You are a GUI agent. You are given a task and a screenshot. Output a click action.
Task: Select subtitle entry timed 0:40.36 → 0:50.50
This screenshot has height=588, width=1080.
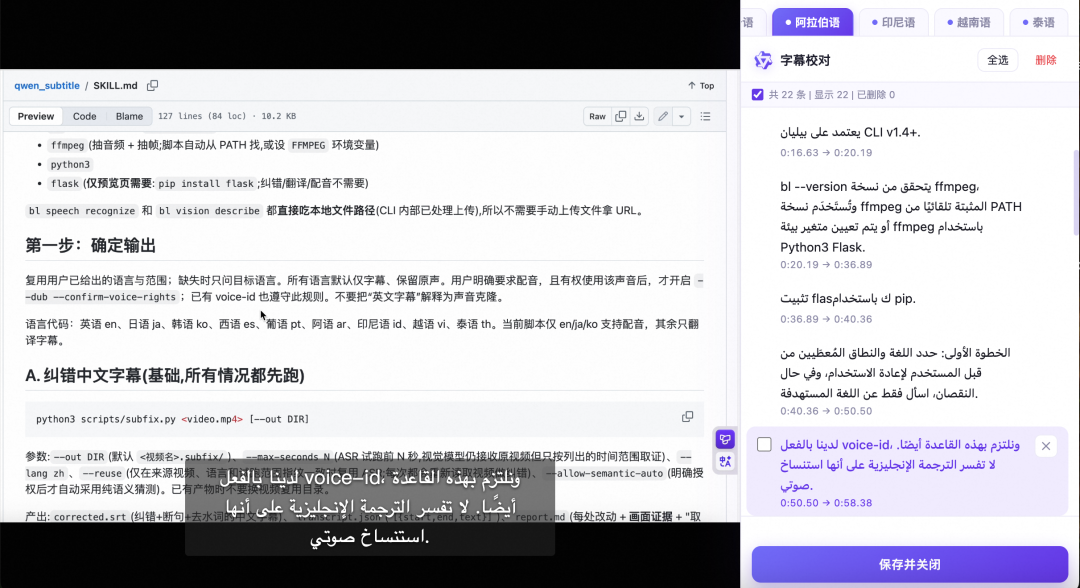coord(908,381)
